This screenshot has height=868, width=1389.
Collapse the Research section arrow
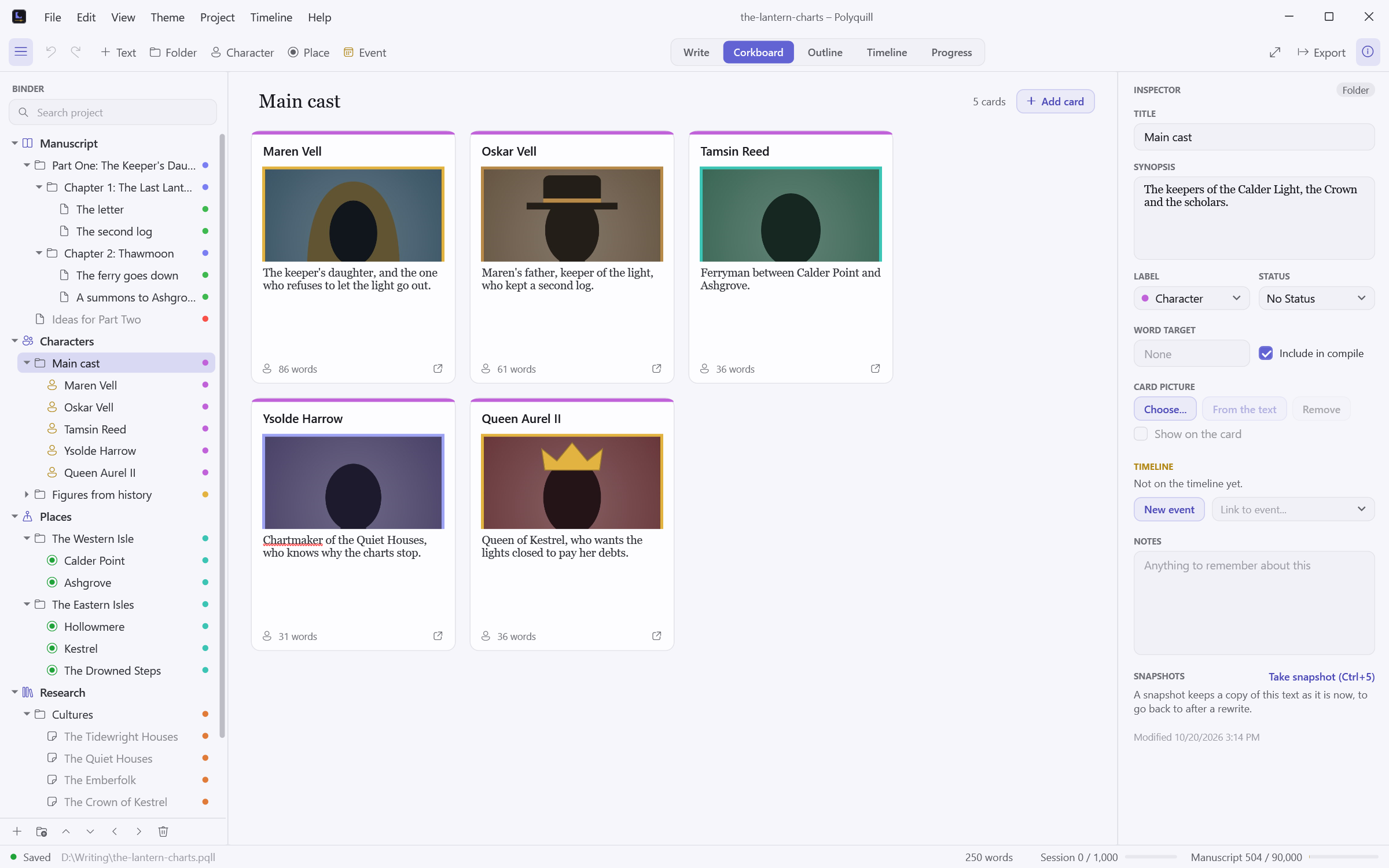[x=14, y=693]
